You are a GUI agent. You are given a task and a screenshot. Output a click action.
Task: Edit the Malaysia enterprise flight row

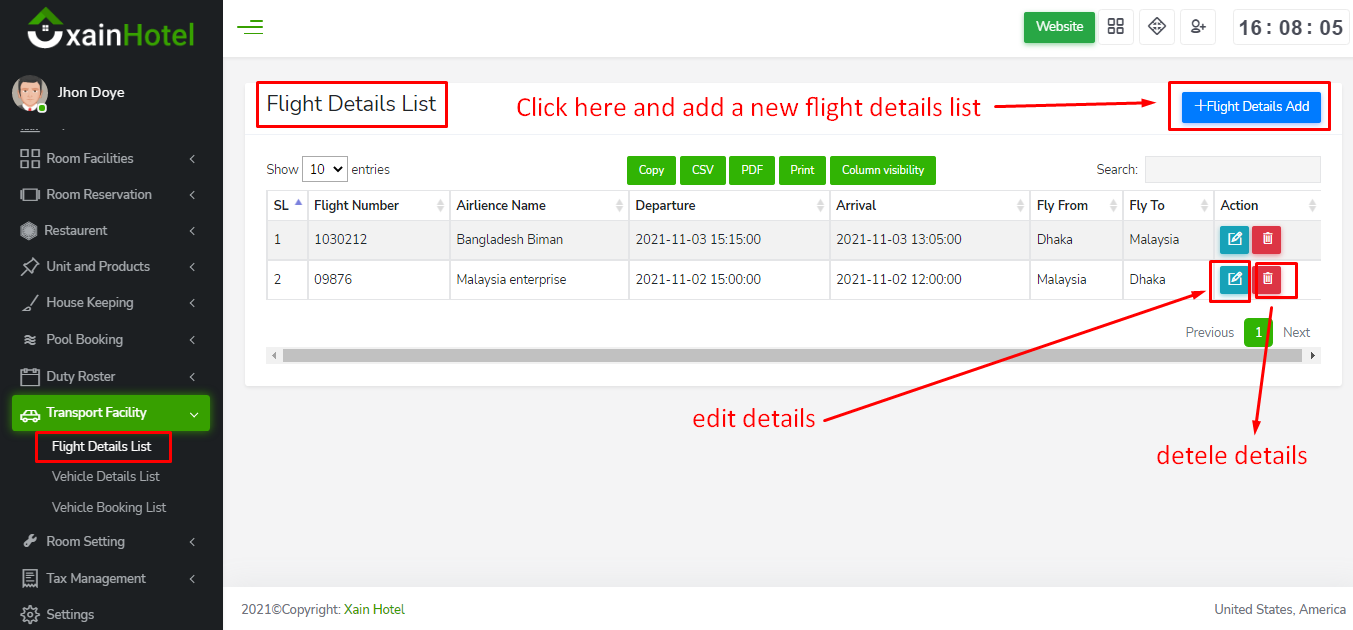pos(1234,279)
